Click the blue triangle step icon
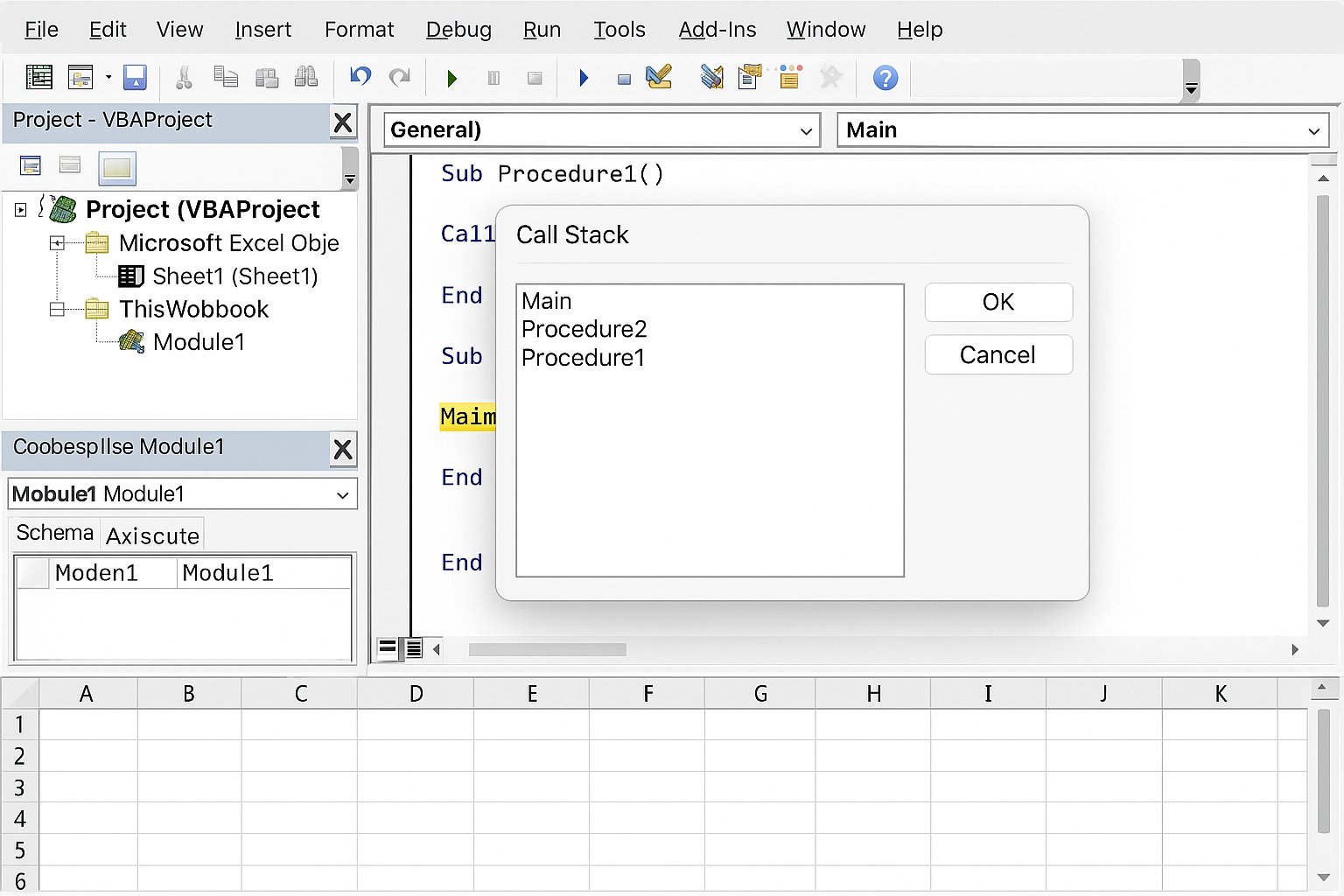The image size is (1344, 896). coord(584,79)
